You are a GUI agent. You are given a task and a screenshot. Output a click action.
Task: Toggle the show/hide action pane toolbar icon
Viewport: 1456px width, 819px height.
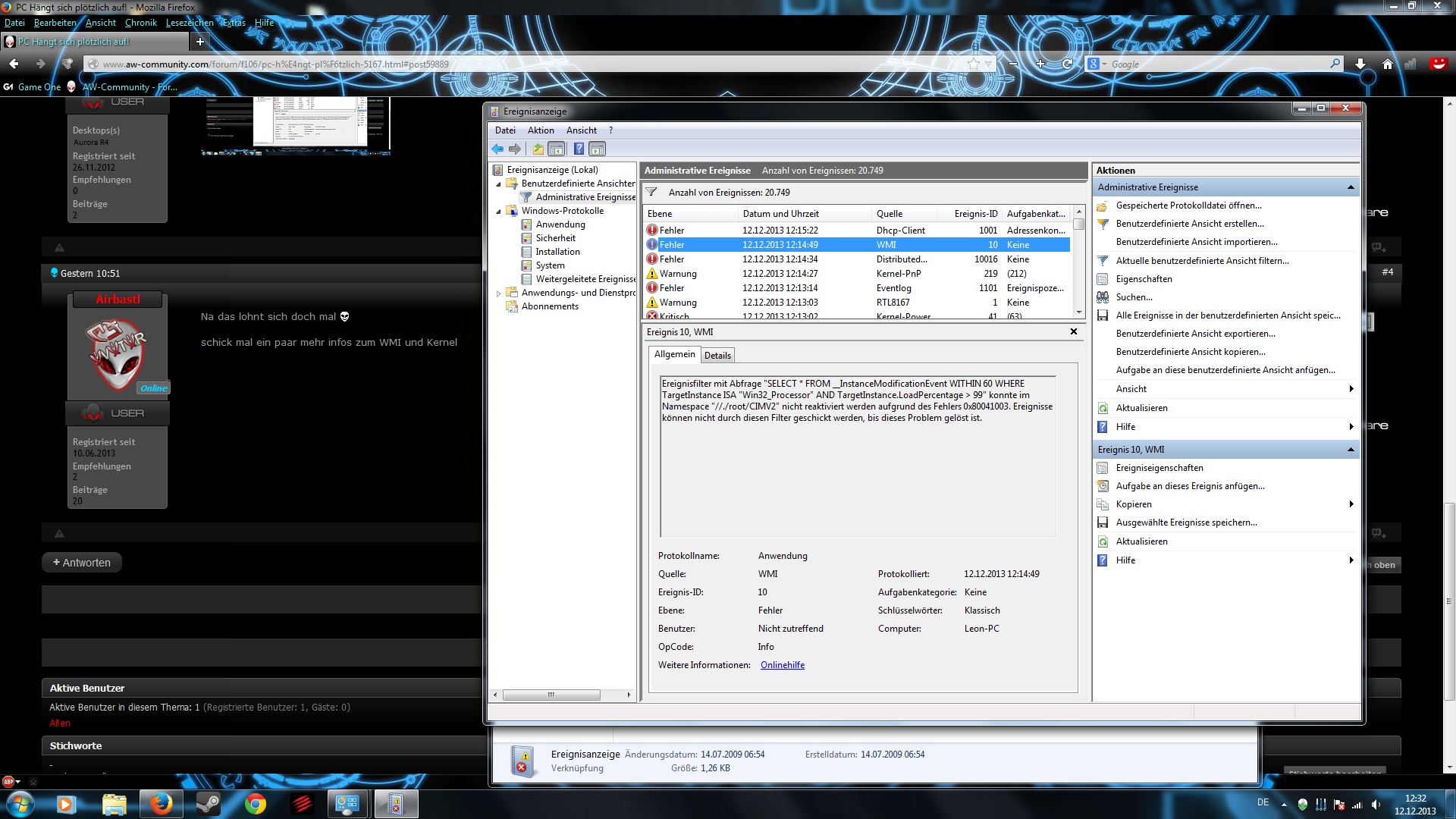[x=598, y=149]
